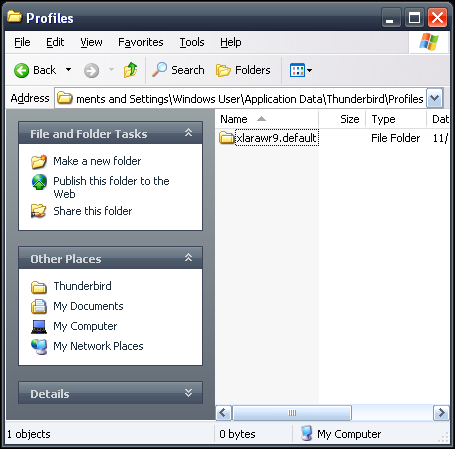Click the My Network Places icon

click(39, 347)
